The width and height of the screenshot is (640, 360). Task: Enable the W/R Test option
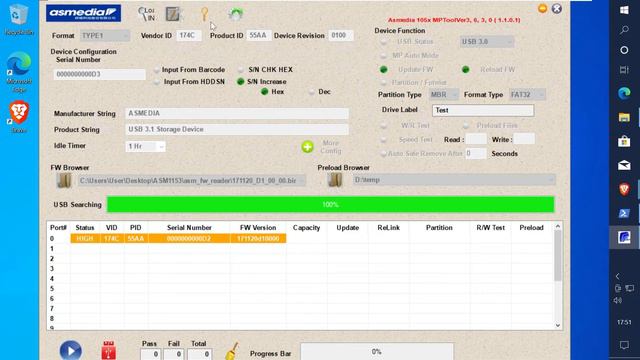click(x=384, y=126)
